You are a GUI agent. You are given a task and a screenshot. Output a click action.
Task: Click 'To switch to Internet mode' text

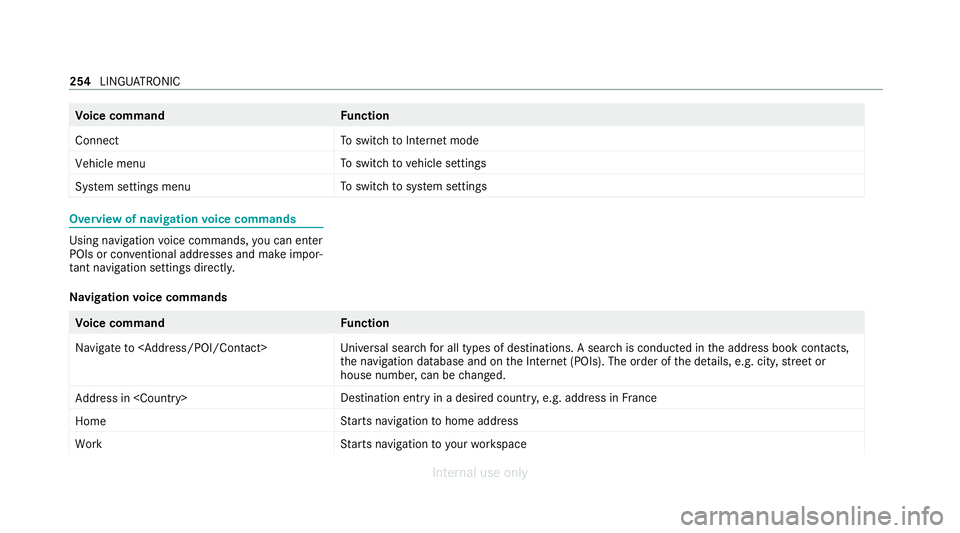point(410,141)
